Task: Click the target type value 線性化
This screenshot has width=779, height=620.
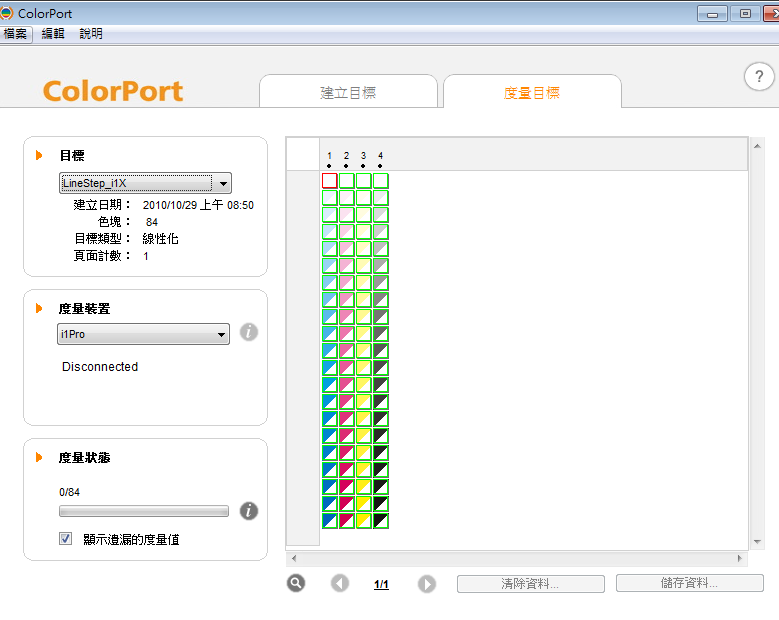Action: pos(160,239)
